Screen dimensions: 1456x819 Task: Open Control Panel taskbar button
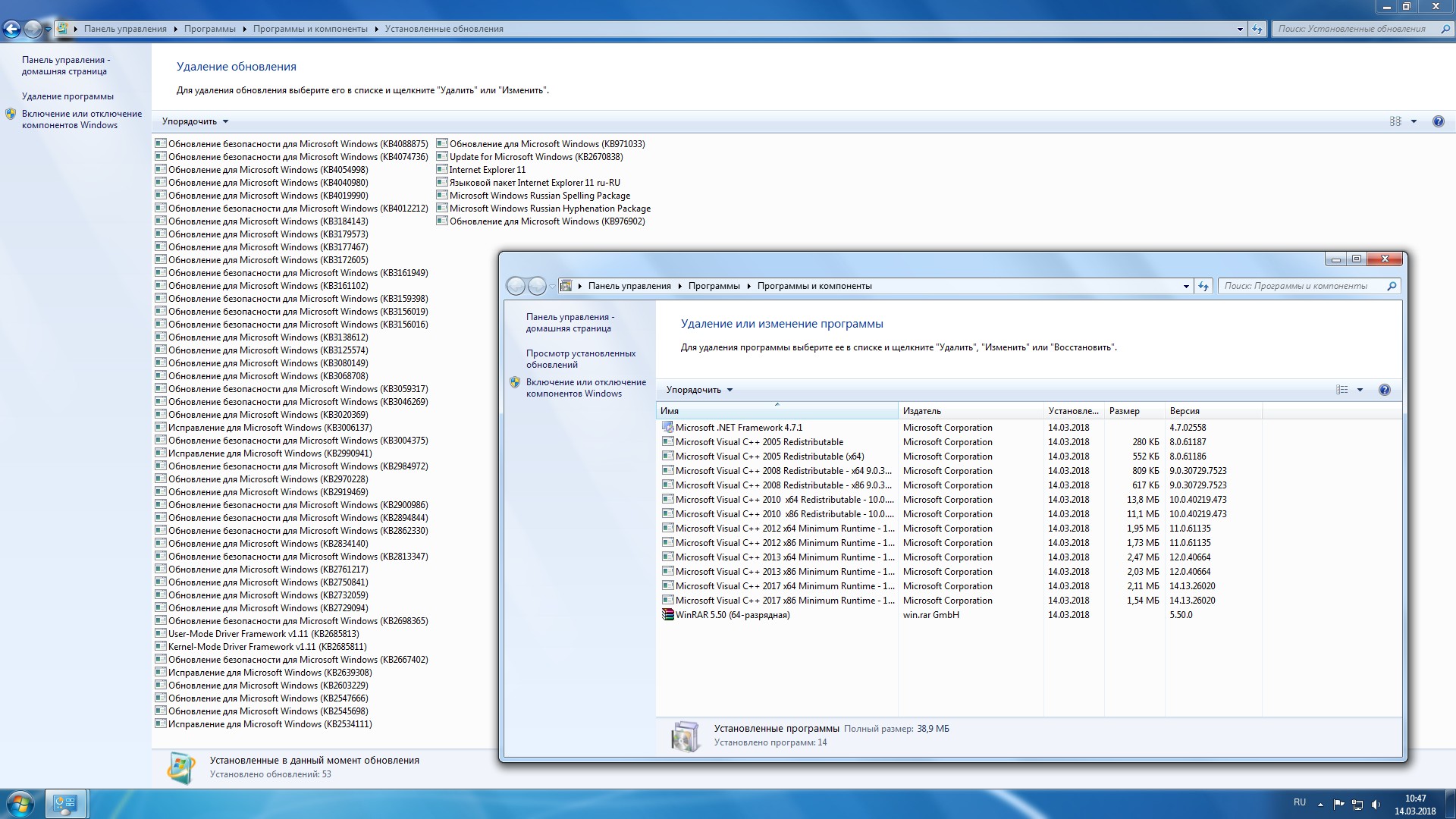coord(66,803)
